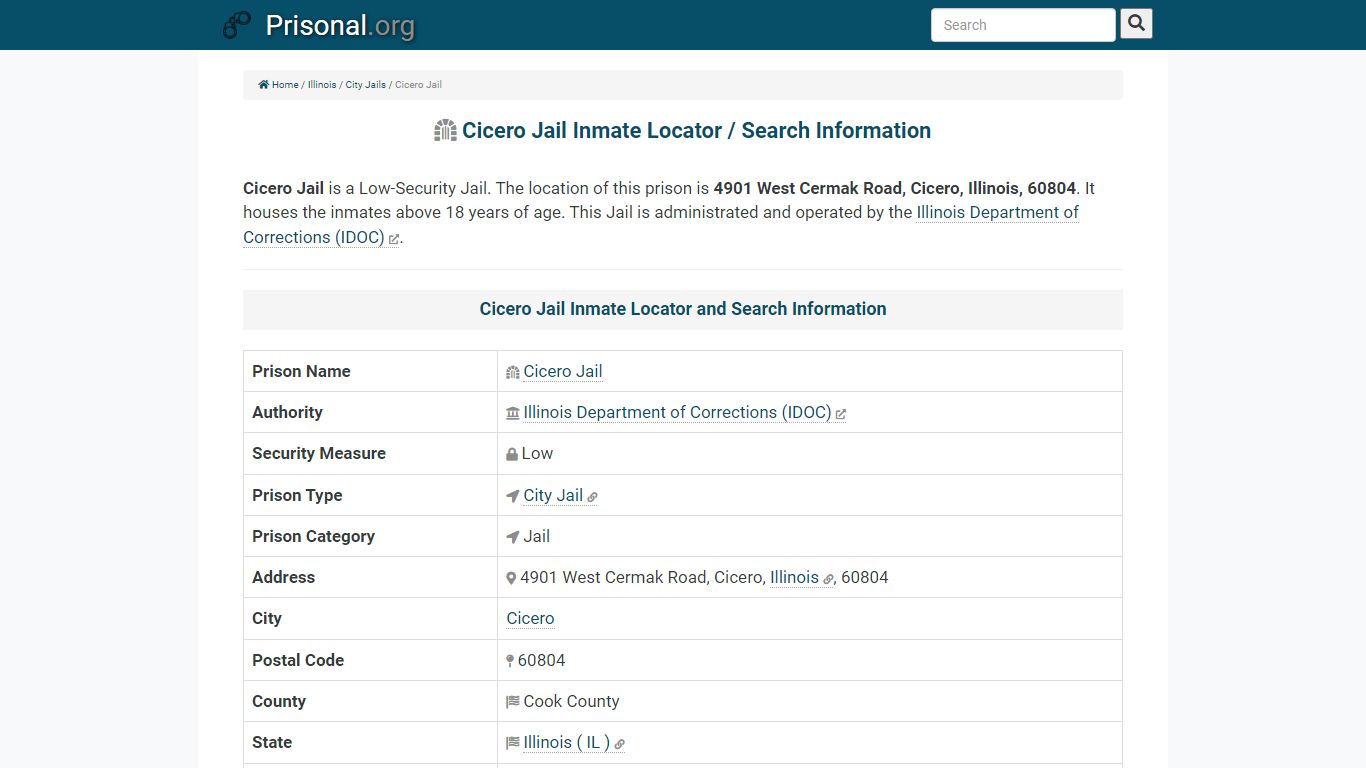Select the City label cell
The height and width of the screenshot is (768, 1366).
tap(370, 618)
